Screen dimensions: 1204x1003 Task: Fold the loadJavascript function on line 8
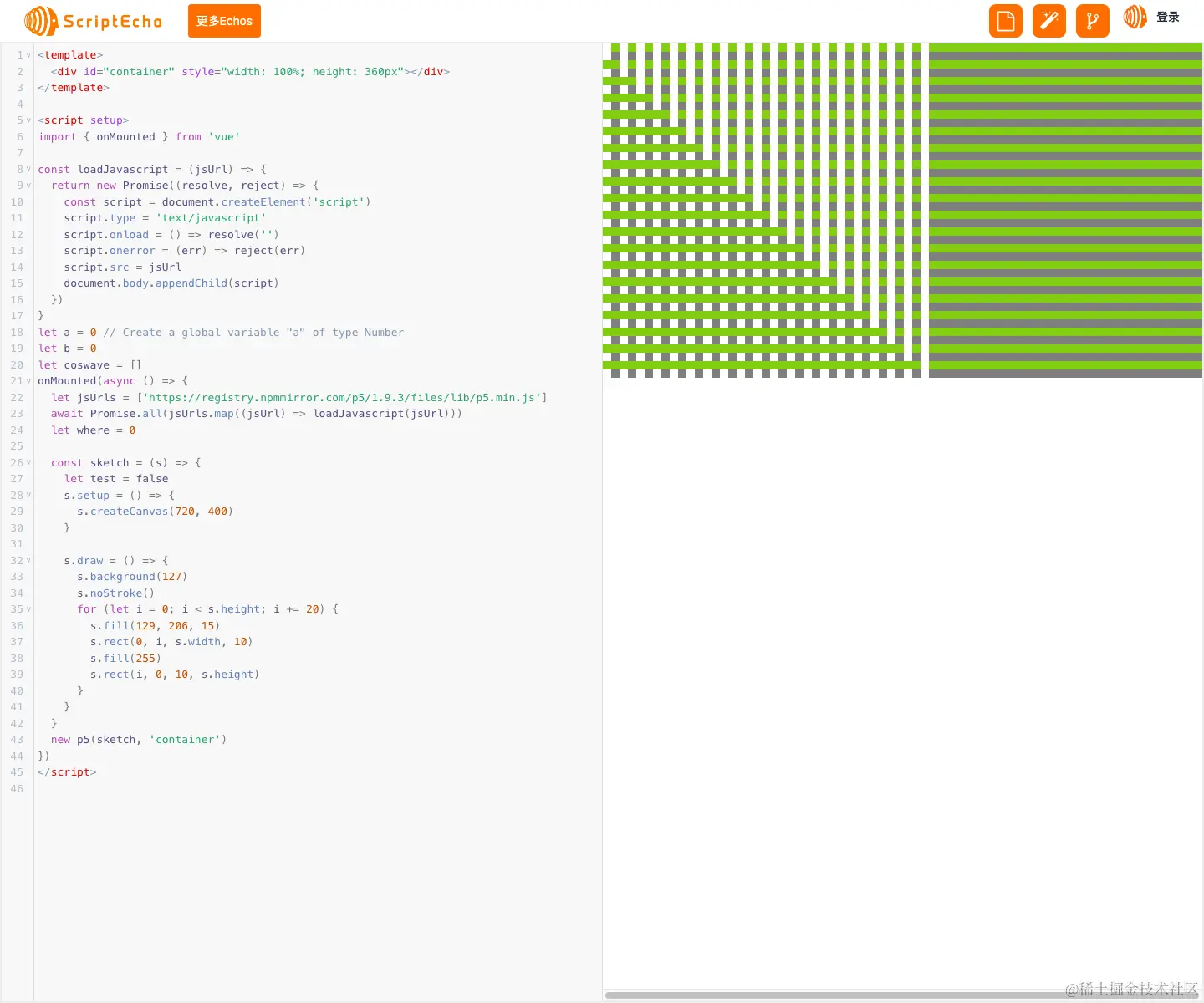point(28,169)
